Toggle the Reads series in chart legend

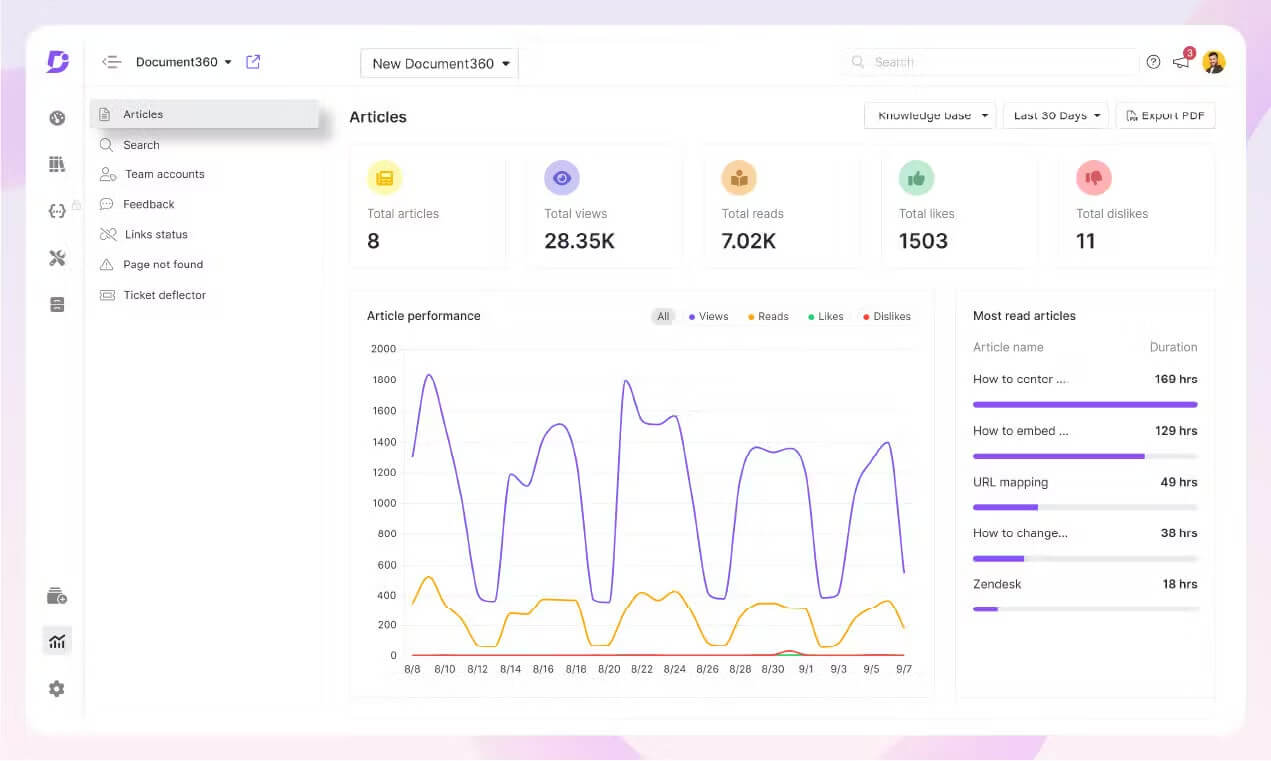click(768, 316)
